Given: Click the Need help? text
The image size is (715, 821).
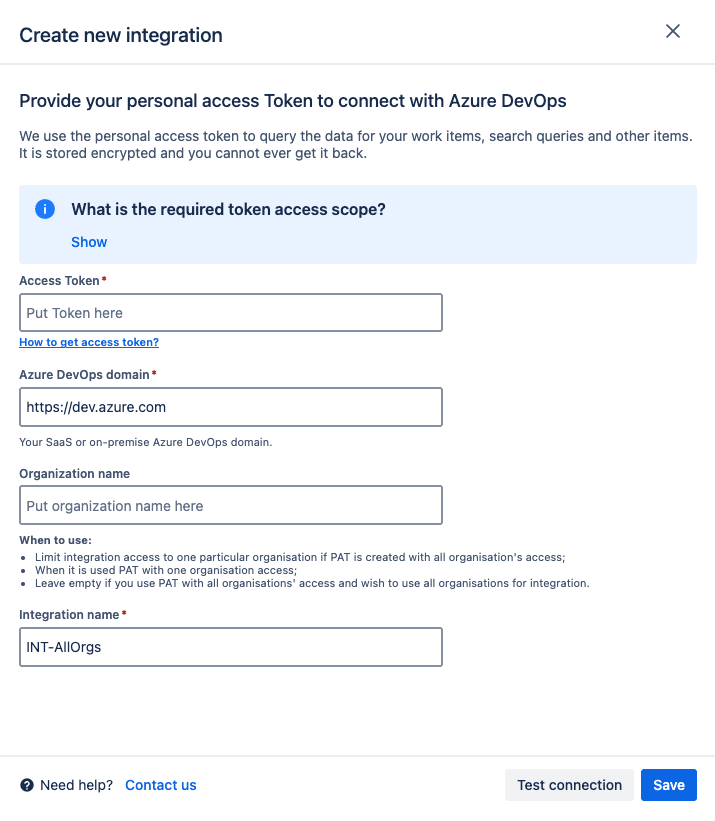Looking at the screenshot, I should click(x=76, y=785).
